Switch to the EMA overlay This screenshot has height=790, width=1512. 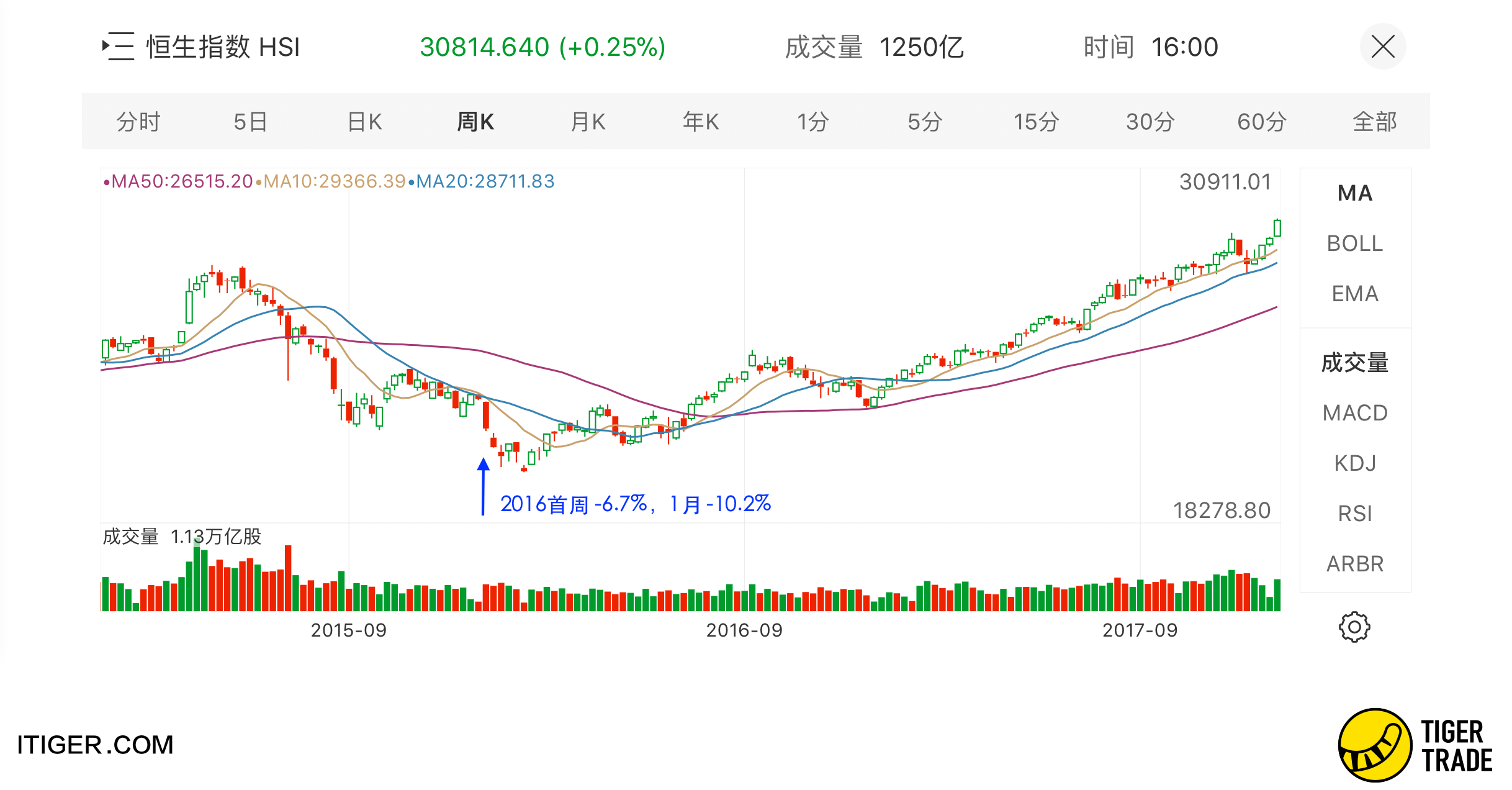click(x=1354, y=294)
